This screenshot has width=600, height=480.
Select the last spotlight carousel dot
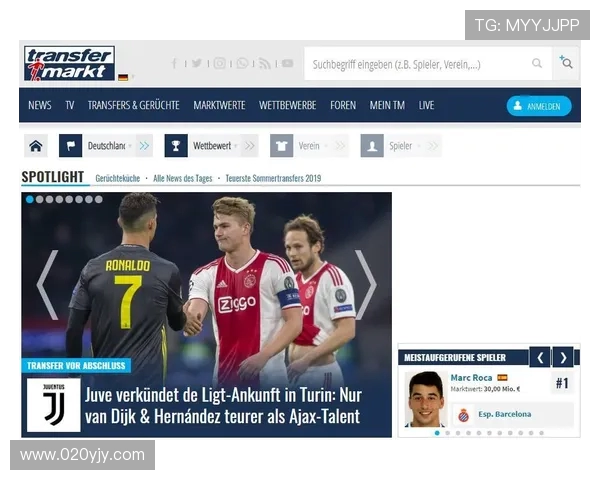coord(98,200)
